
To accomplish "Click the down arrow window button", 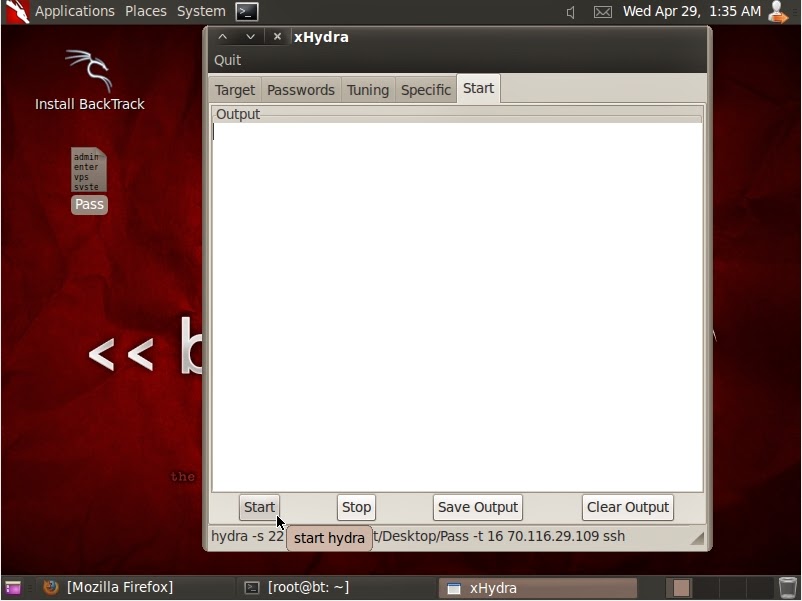I will coord(250,37).
